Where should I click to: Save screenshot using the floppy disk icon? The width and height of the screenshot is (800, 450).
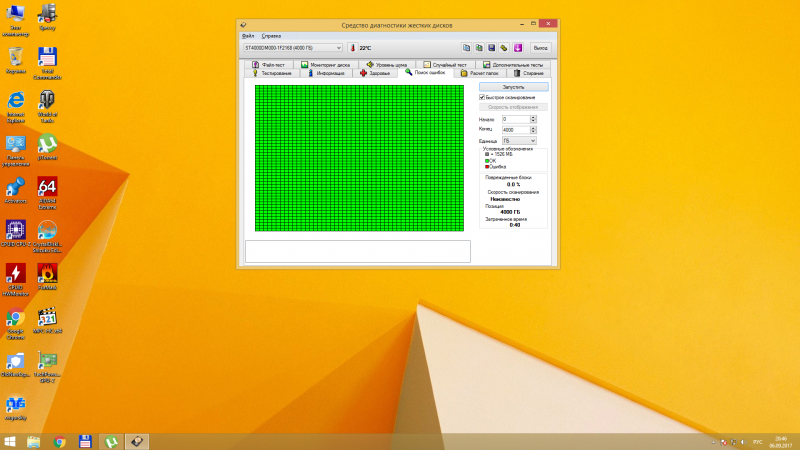(491, 48)
